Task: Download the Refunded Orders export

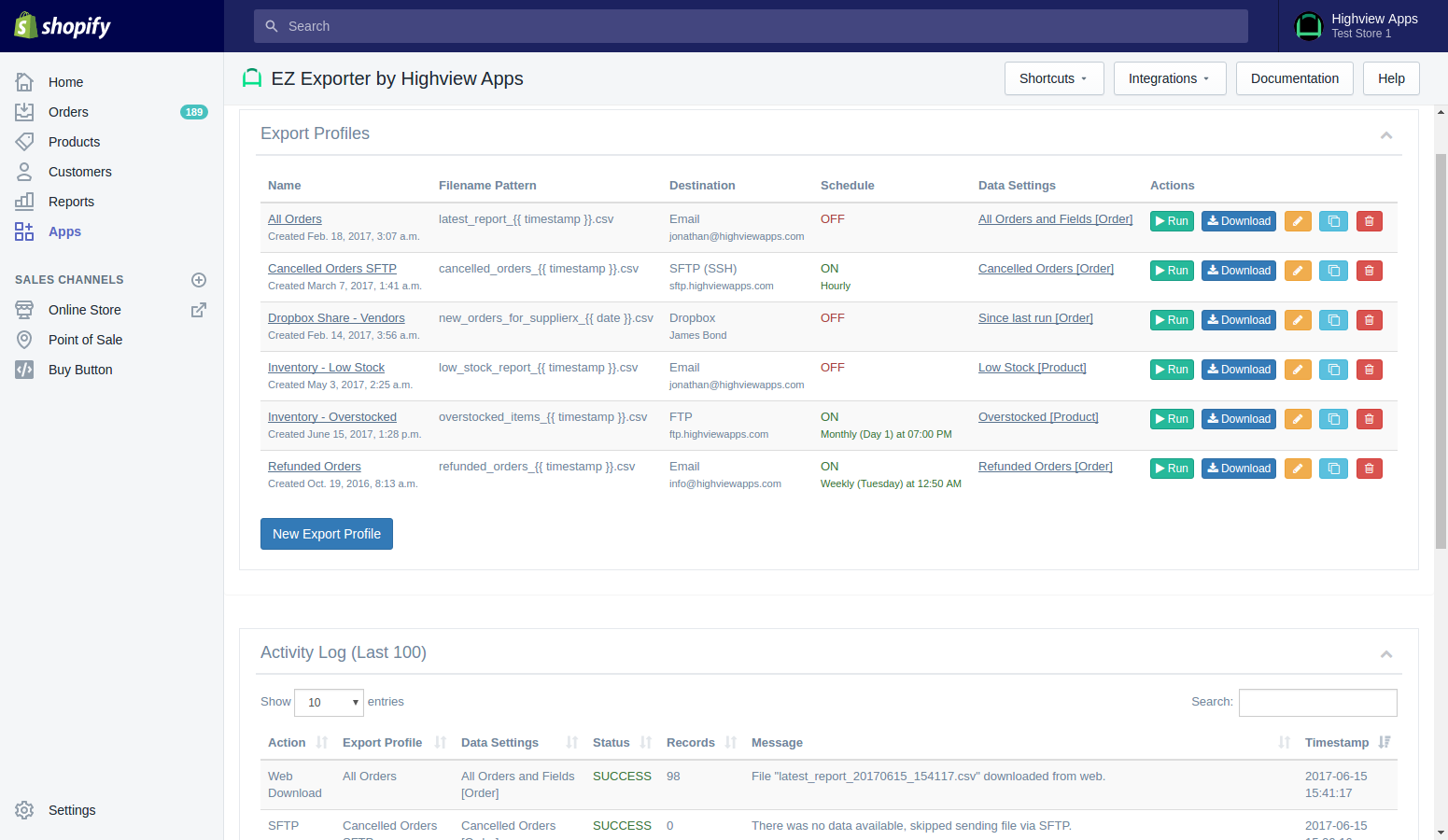Action: coord(1239,469)
